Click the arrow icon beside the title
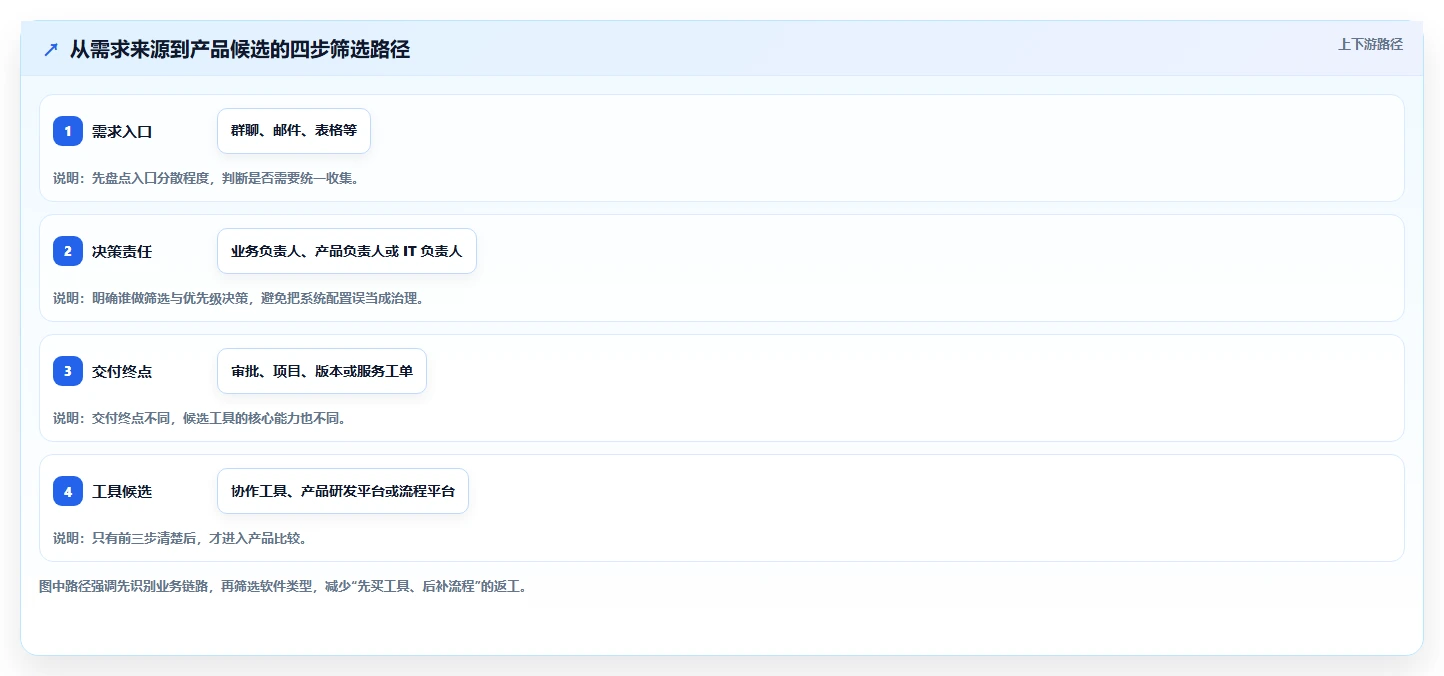The image size is (1444, 676). click(x=51, y=50)
